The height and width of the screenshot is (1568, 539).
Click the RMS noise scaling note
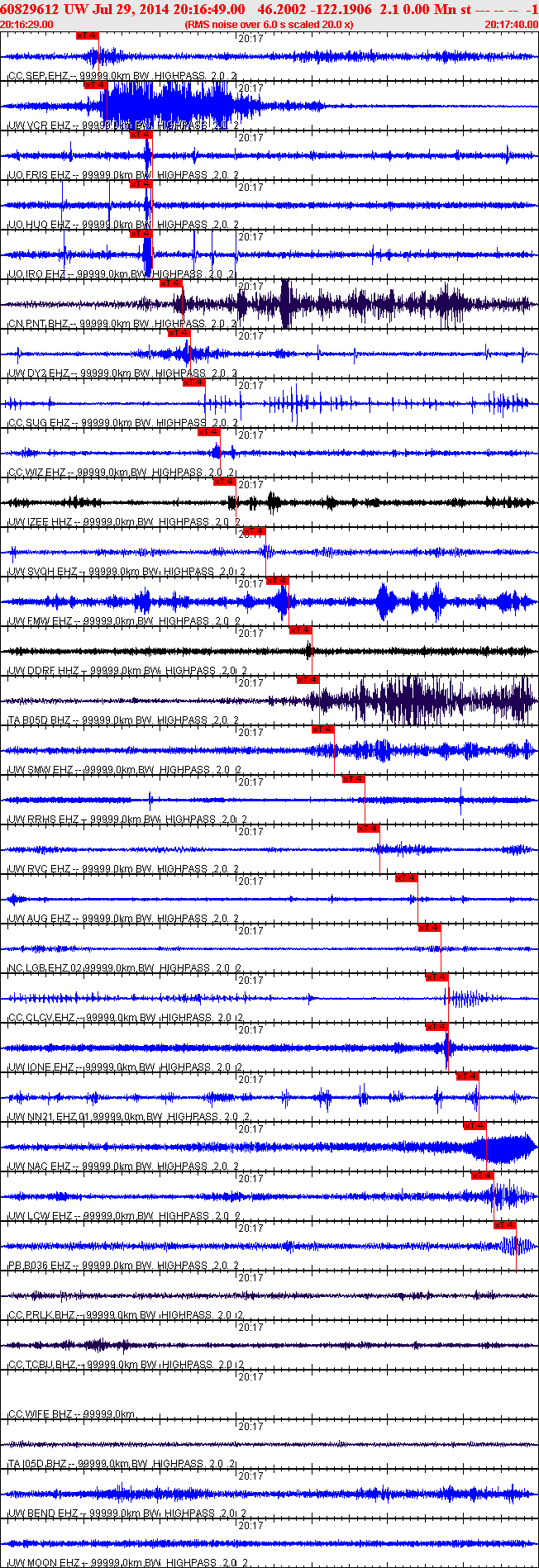click(x=269, y=25)
